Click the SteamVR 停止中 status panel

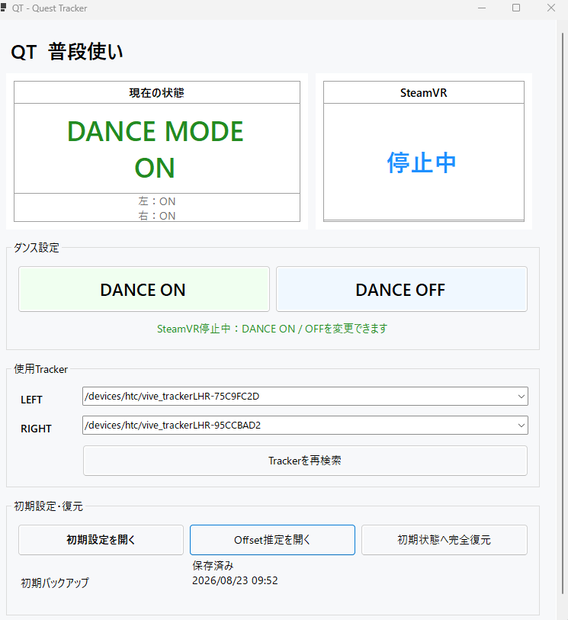pos(424,162)
